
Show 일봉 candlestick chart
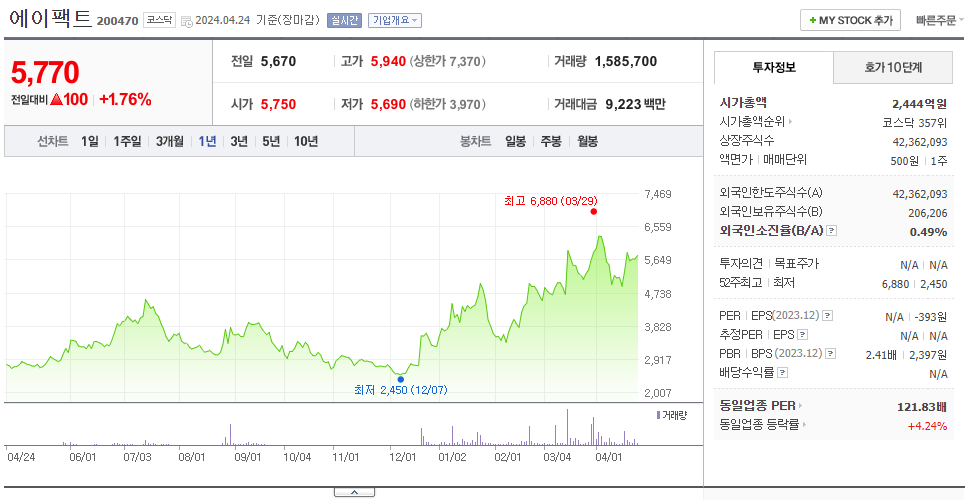pyautogui.click(x=515, y=141)
